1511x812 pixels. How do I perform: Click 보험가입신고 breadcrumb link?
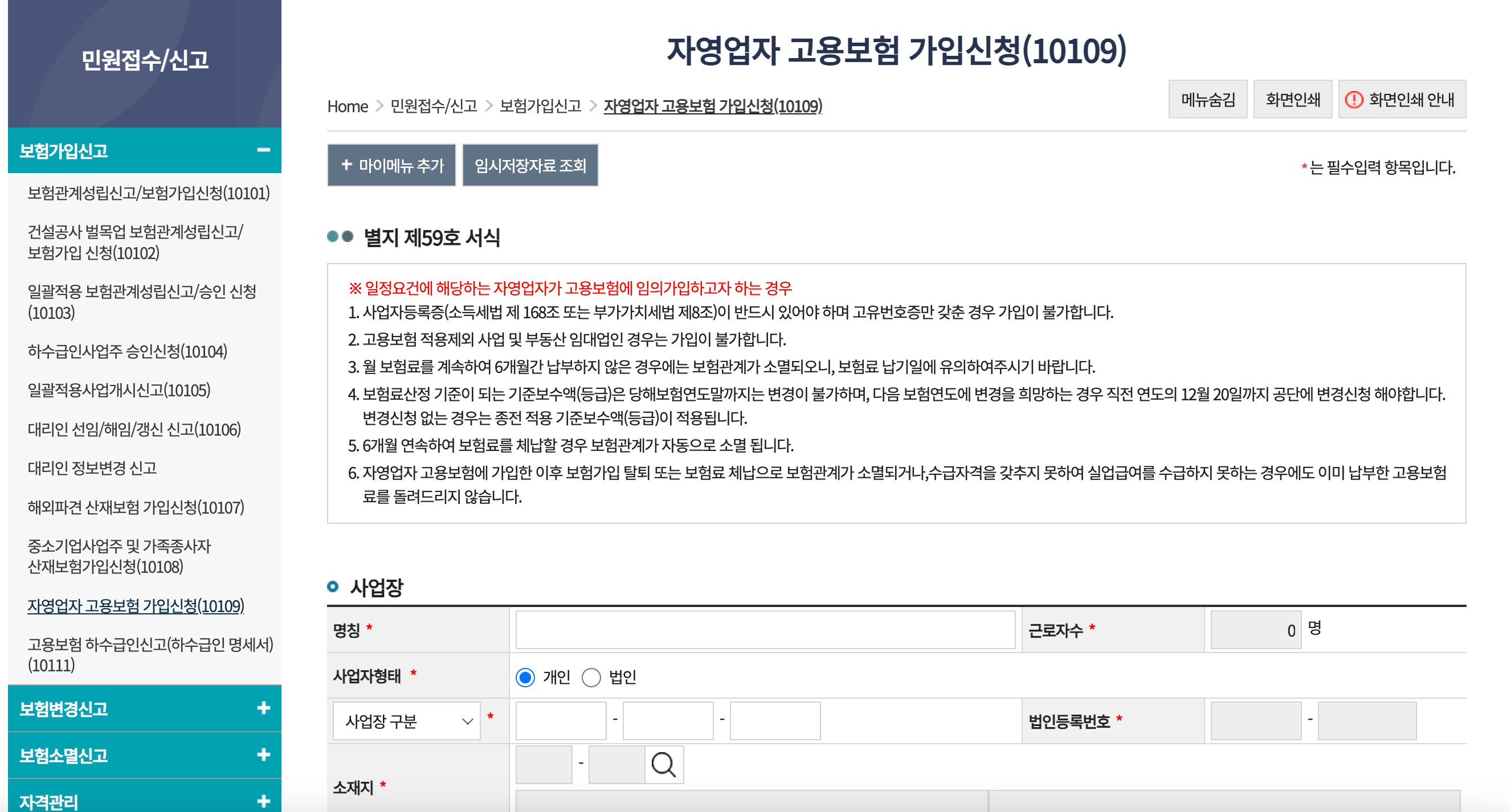click(x=540, y=106)
